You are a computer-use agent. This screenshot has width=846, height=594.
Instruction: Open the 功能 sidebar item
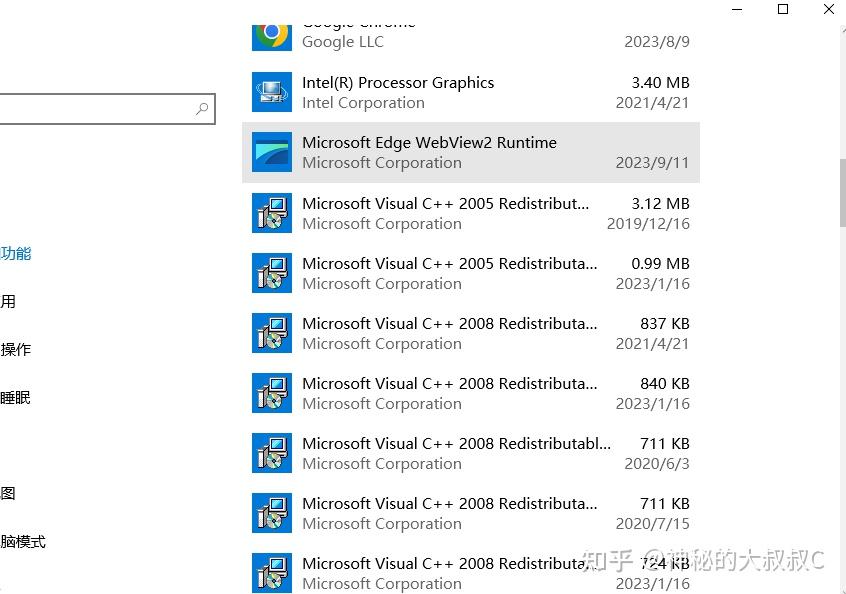[x=16, y=254]
